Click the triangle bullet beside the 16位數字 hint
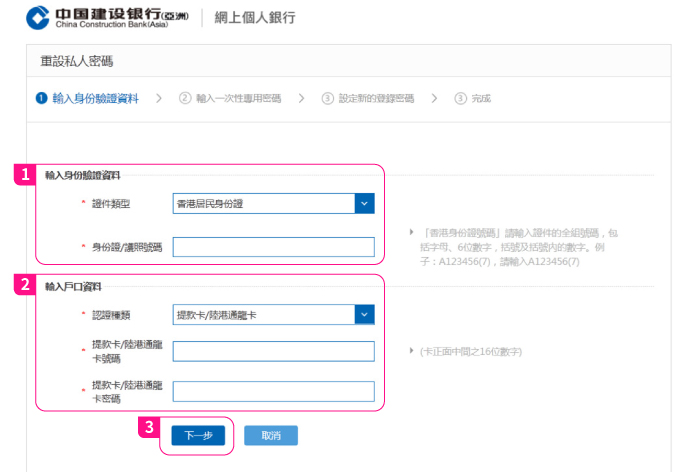700x472 pixels. pos(412,351)
